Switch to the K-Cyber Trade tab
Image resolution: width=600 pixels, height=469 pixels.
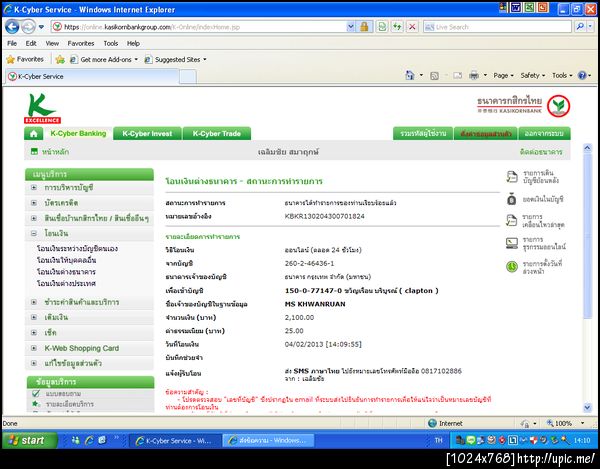click(x=217, y=134)
